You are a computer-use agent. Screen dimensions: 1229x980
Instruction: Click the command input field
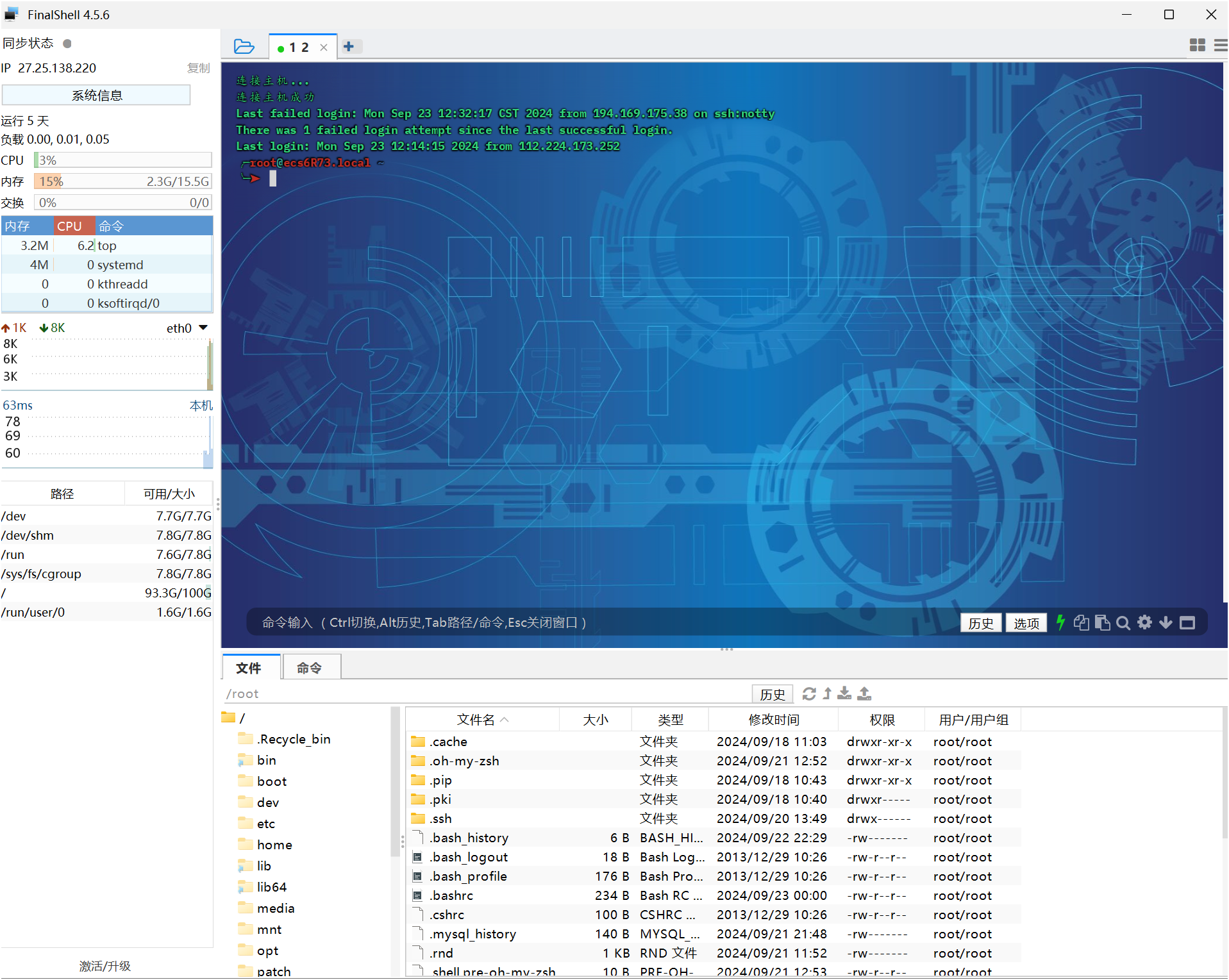tap(577, 622)
